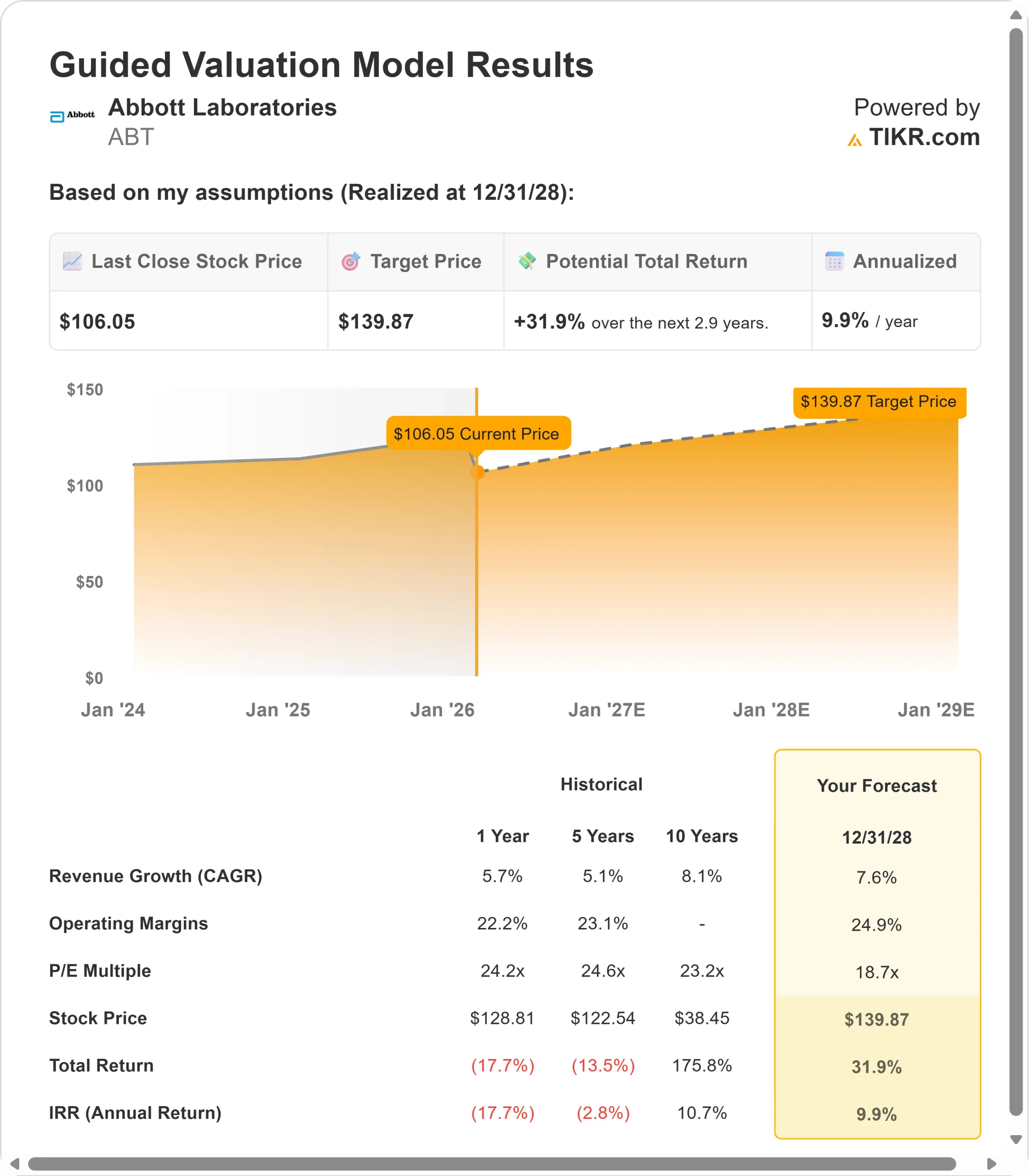Click the TIKR.com link text
1029x1176 pixels.
coord(924,137)
